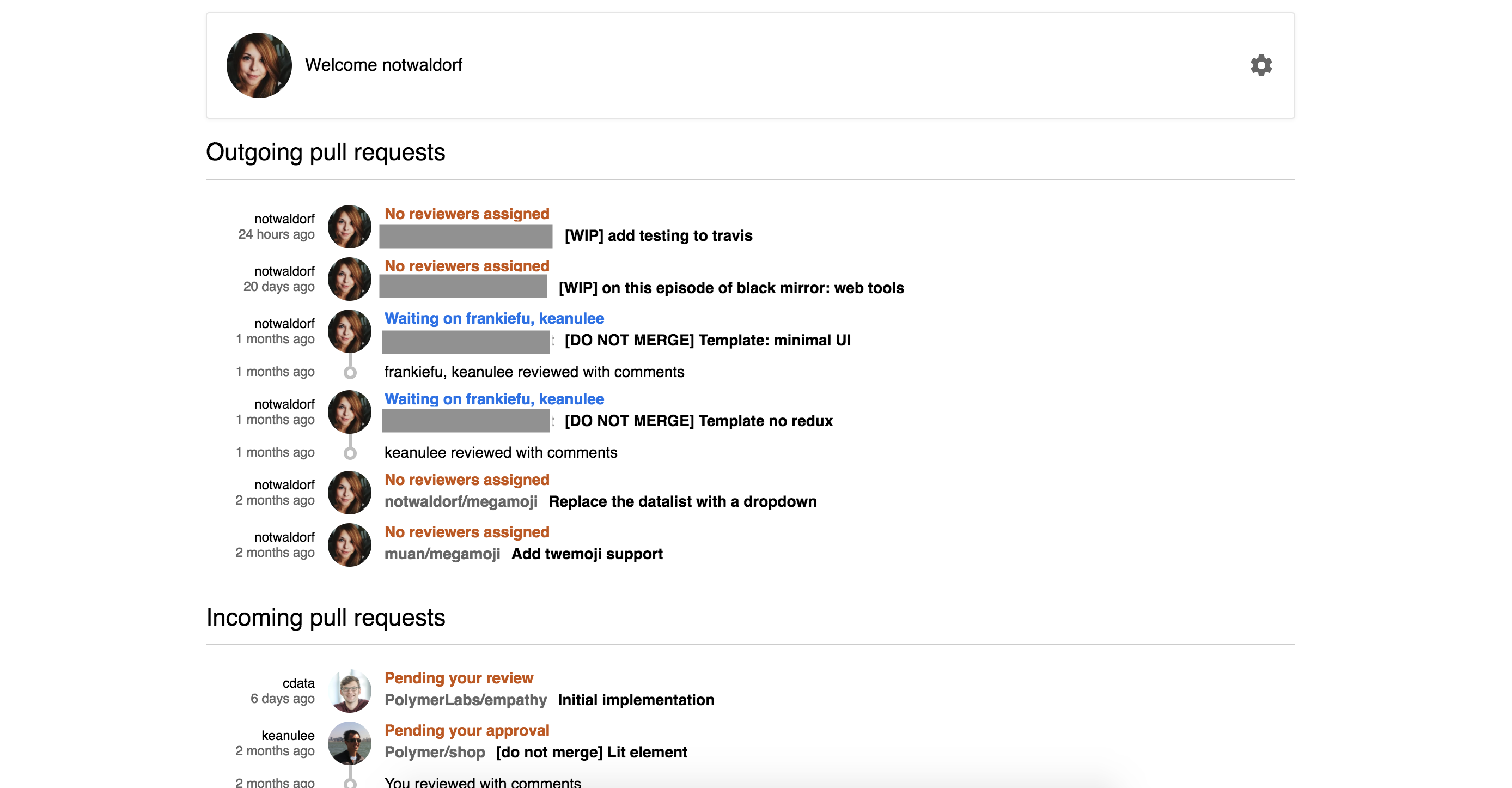Screen dimensions: 1512x788
Task: Click the timeline dot below 'Template no redux'
Action: tap(350, 452)
